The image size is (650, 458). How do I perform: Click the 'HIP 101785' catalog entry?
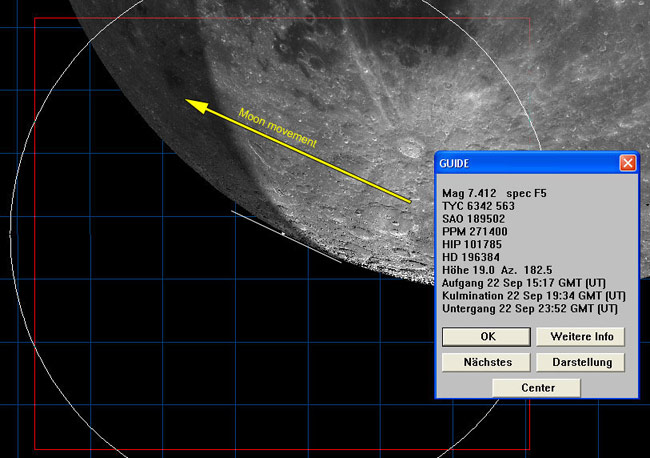coord(472,245)
